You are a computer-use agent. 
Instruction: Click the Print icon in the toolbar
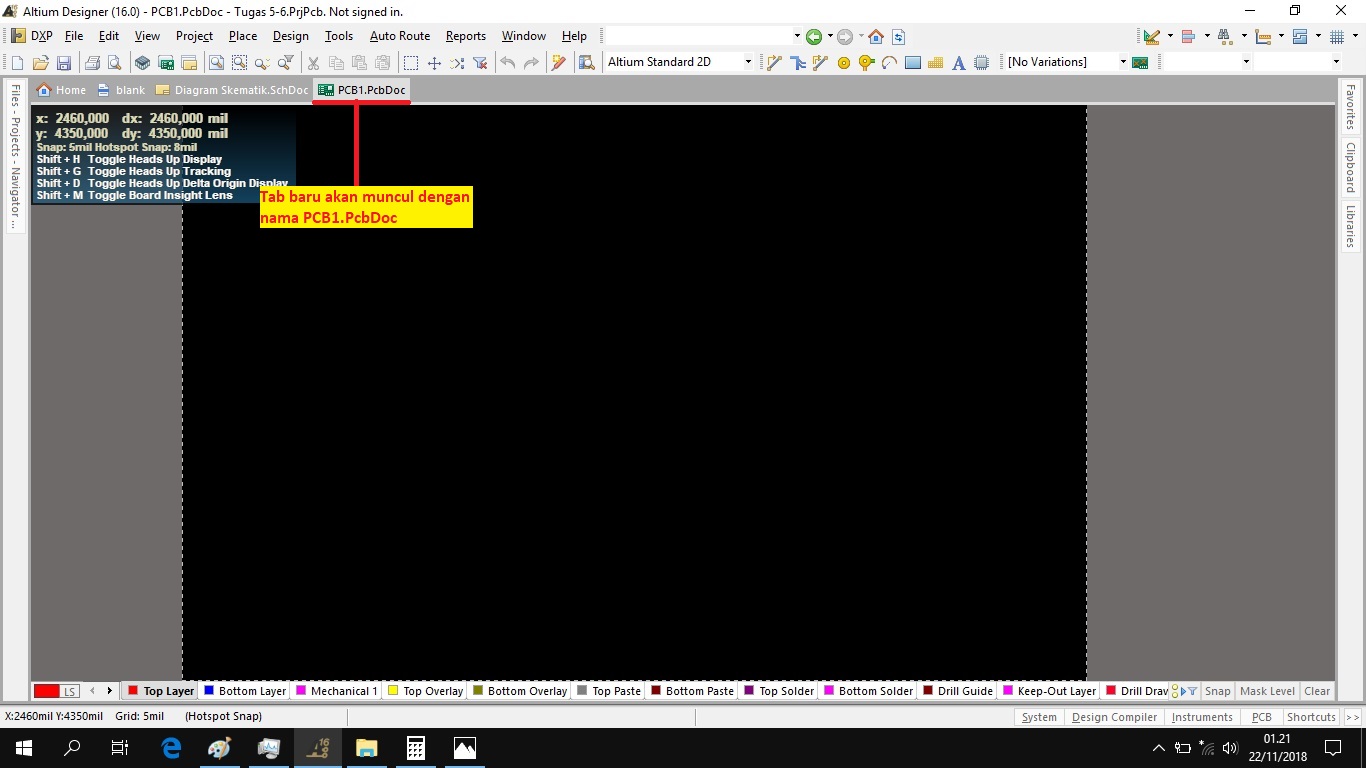click(x=92, y=62)
